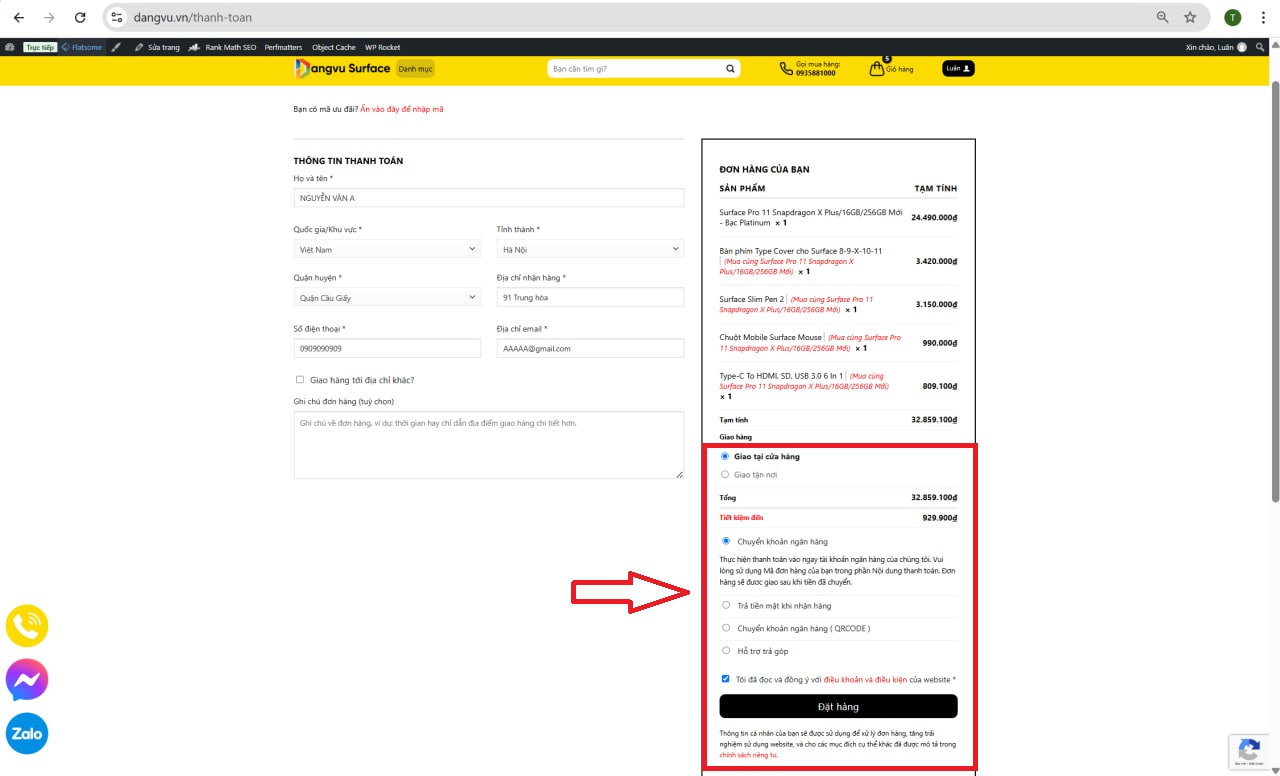Choose 'Trả tiền mặt khi nhận hàng' payment
1280x776 pixels.
click(x=726, y=605)
